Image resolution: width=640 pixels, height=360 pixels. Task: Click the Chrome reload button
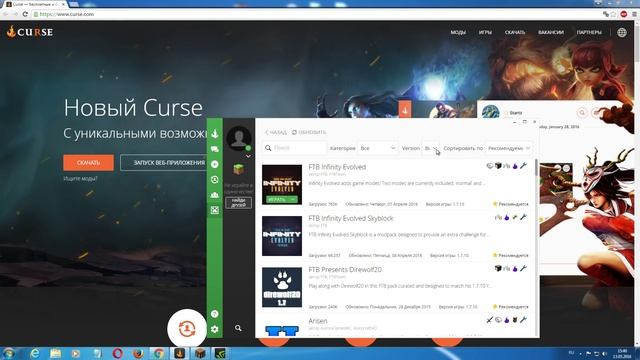tap(25, 14)
